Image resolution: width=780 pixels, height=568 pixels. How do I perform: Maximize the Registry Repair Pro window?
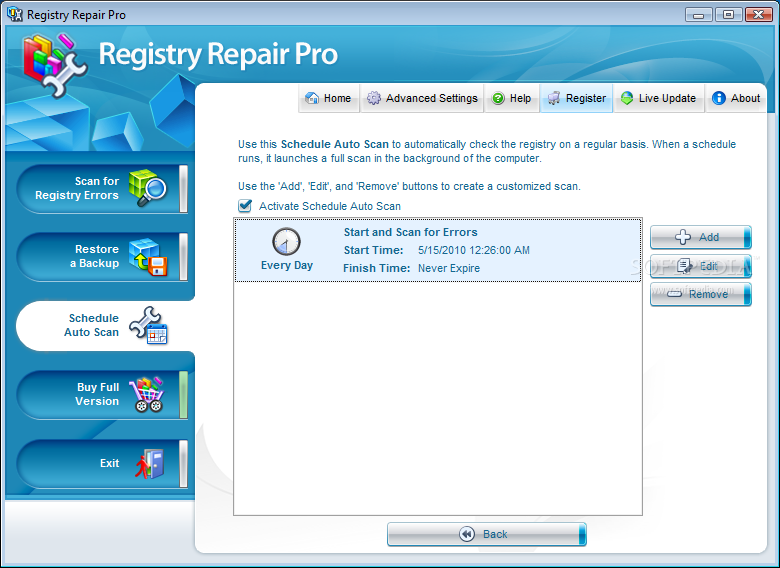click(728, 14)
